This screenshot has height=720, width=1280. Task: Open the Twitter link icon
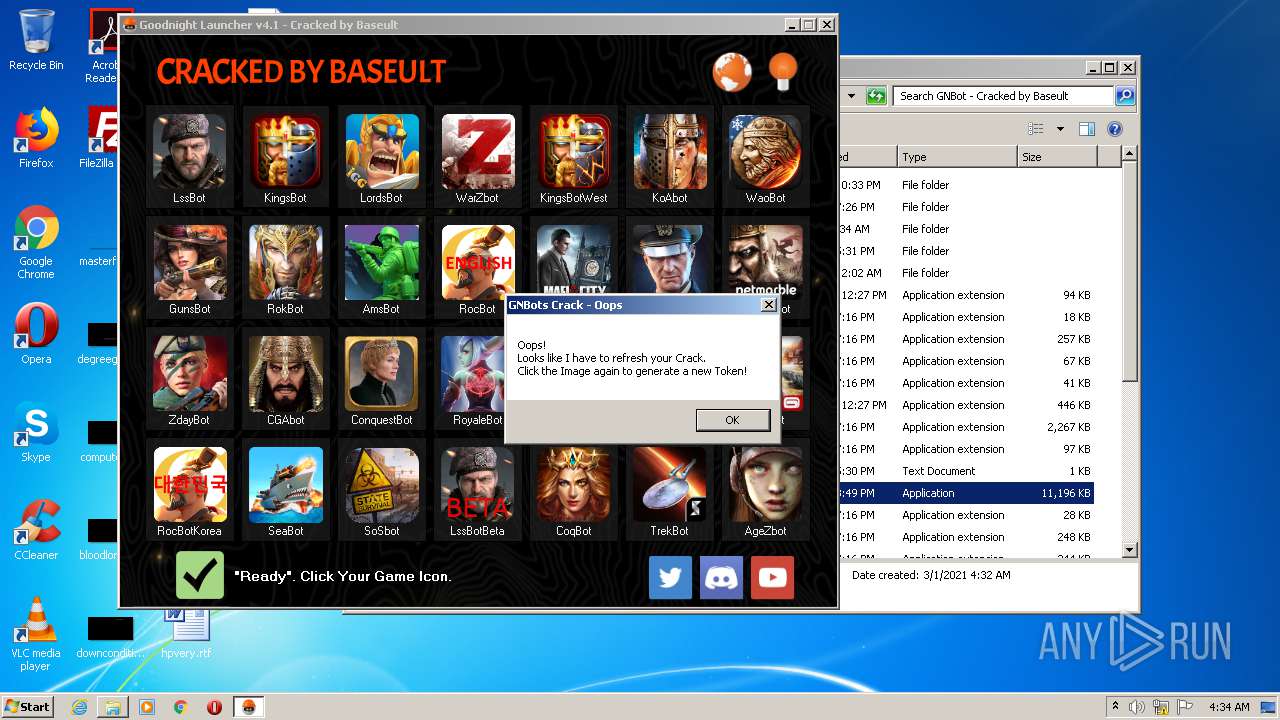670,577
